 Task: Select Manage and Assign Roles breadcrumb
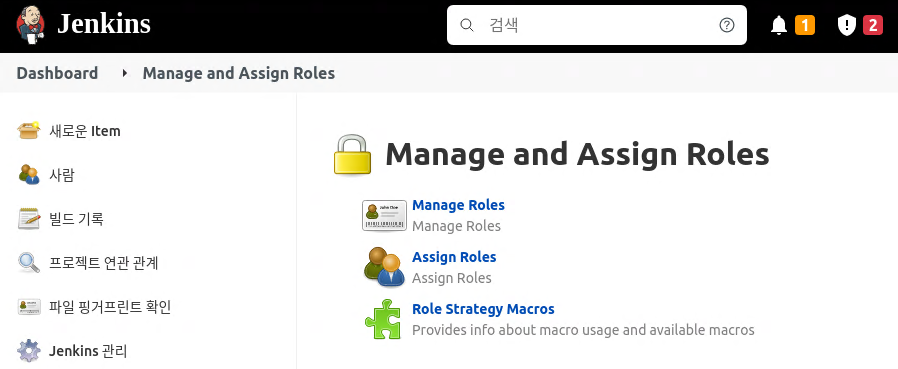(239, 73)
